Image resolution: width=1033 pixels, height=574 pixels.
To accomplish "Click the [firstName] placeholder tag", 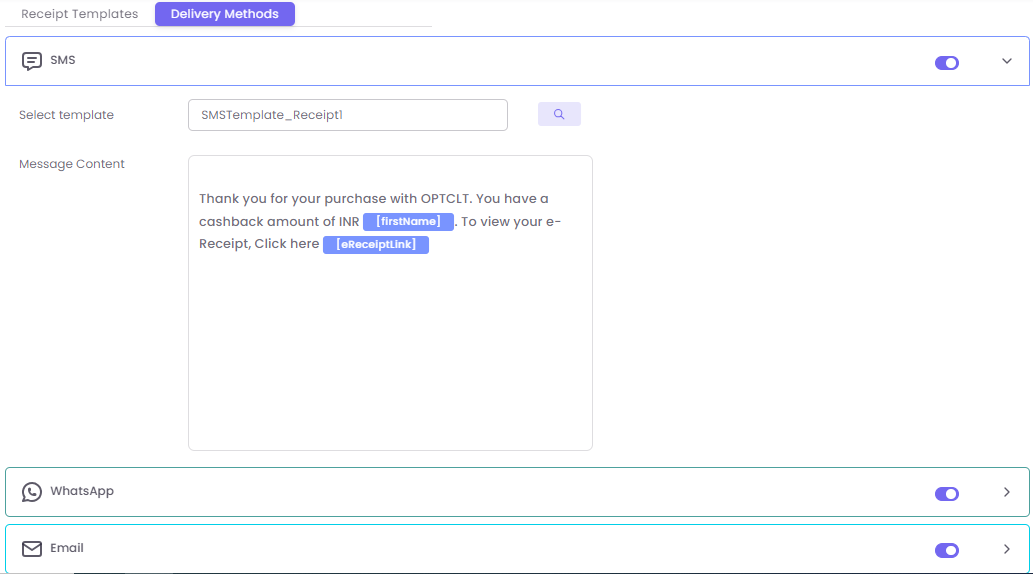I will (408, 222).
